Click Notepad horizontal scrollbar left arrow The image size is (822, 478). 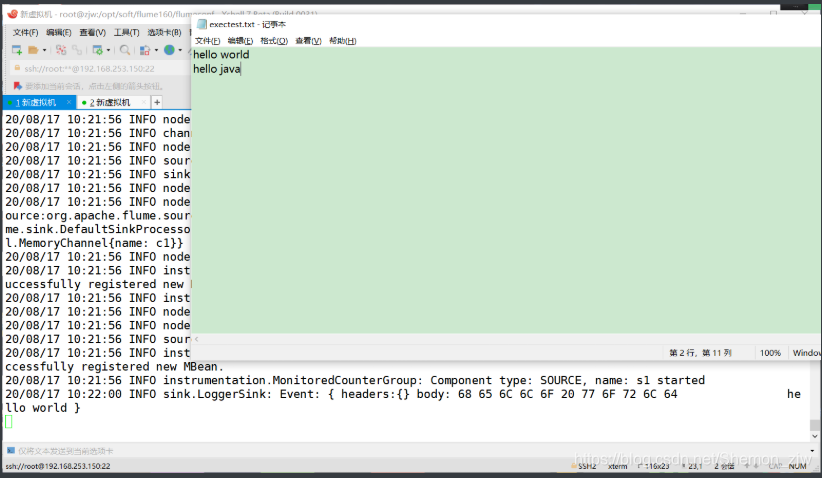tap(197, 339)
